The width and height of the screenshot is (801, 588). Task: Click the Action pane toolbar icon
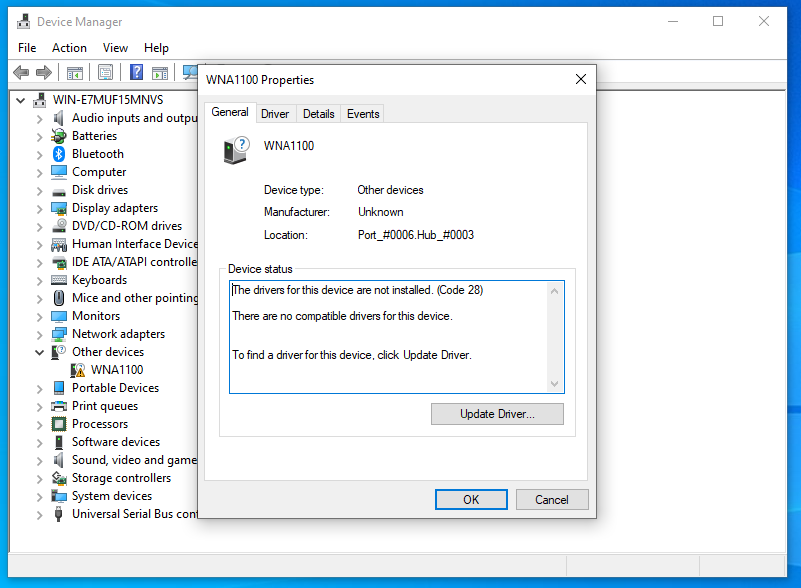(160, 73)
